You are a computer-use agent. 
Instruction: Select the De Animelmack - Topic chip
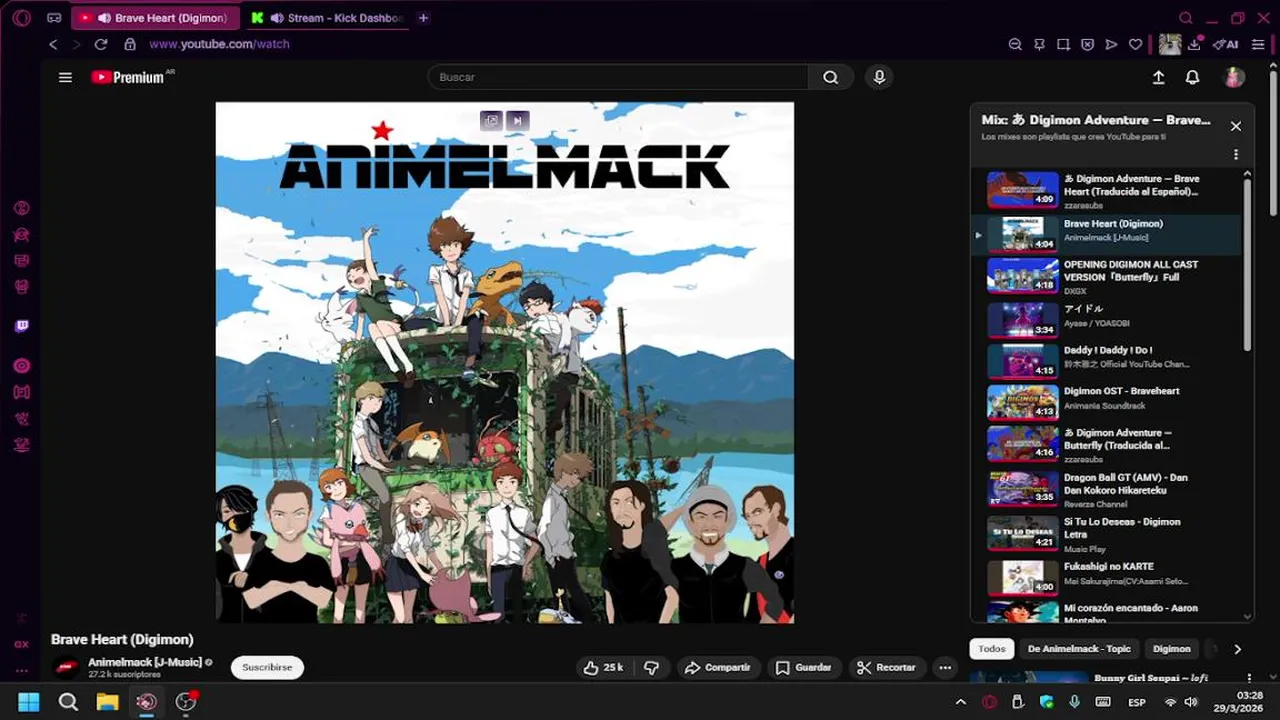pyautogui.click(x=1079, y=649)
